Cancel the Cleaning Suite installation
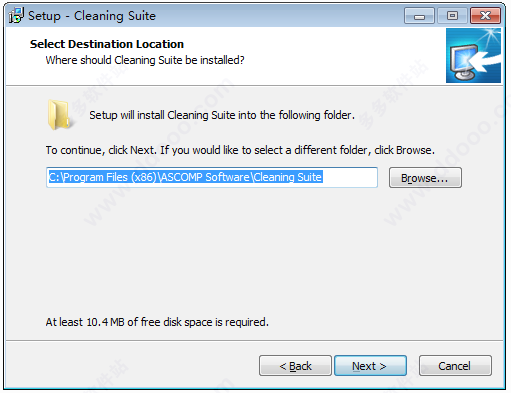 (455, 366)
